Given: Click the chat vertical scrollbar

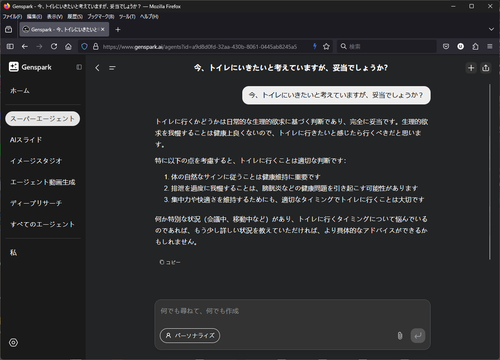Looking at the screenshot, I should pos(490,172).
